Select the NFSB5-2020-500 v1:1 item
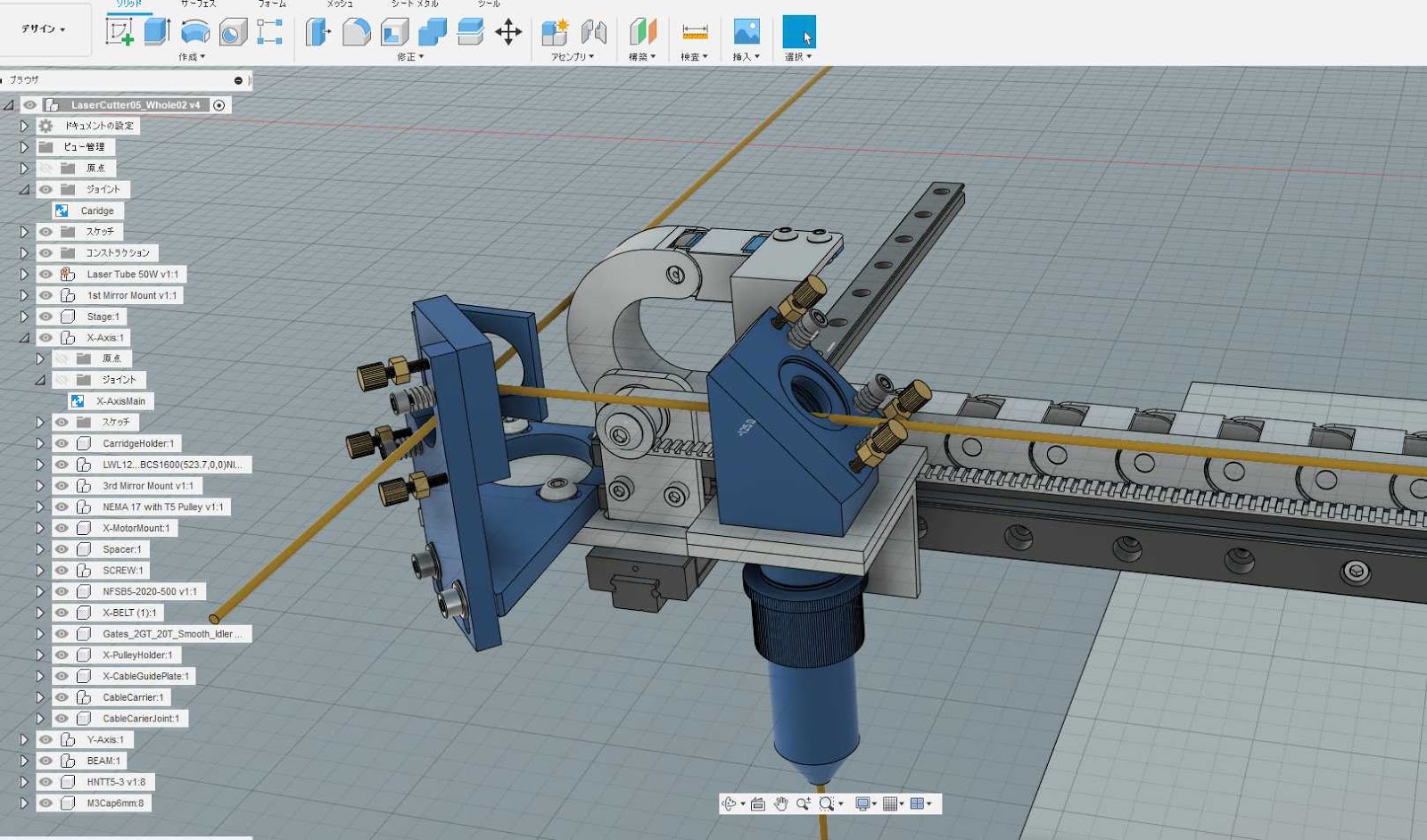The image size is (1427, 840). [150, 591]
